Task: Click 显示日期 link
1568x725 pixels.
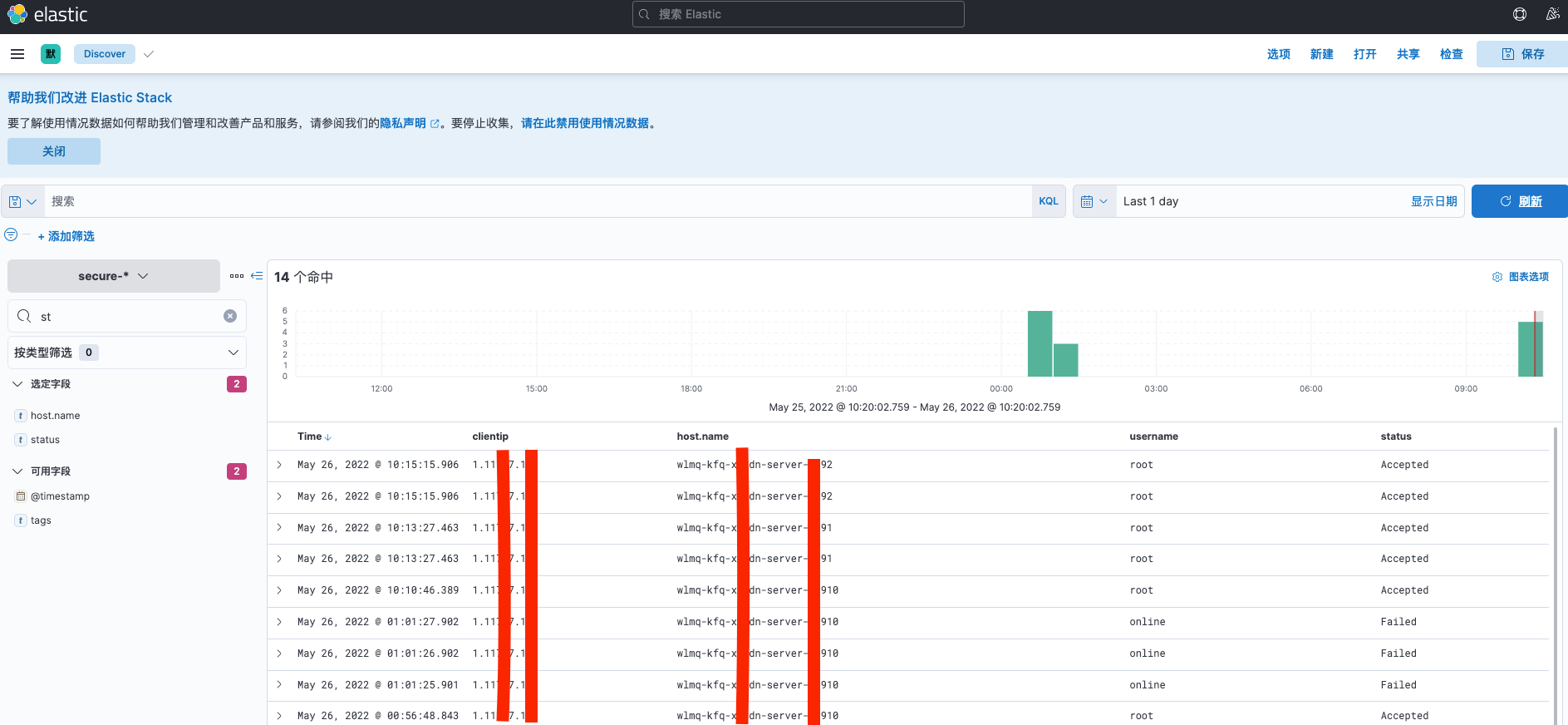Action: tap(1433, 201)
